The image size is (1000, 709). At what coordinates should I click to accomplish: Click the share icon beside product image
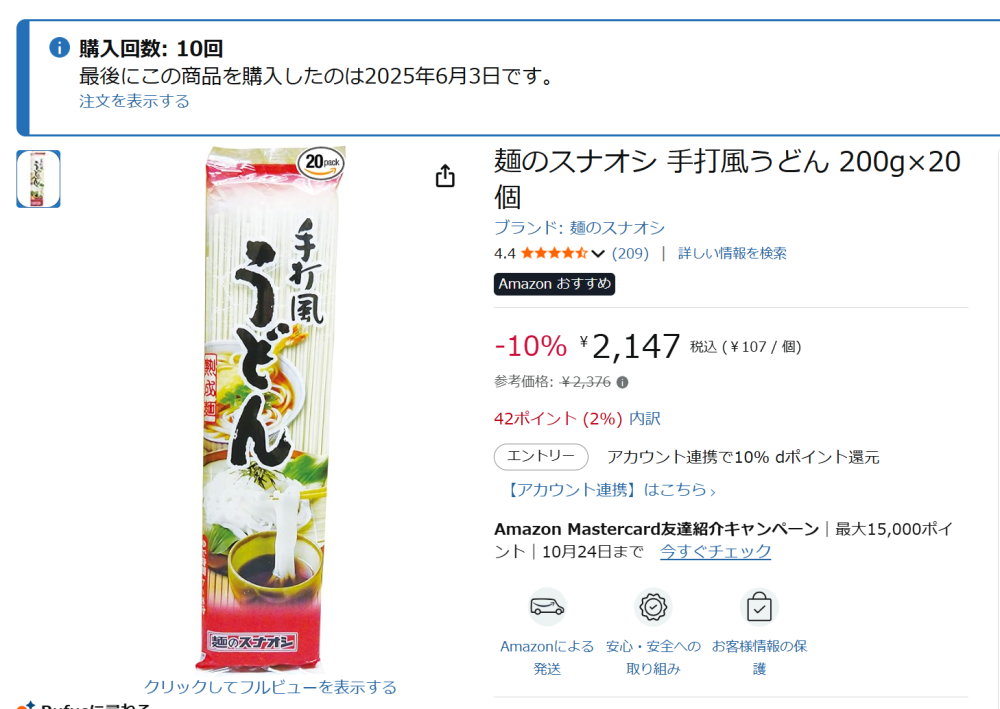(445, 176)
